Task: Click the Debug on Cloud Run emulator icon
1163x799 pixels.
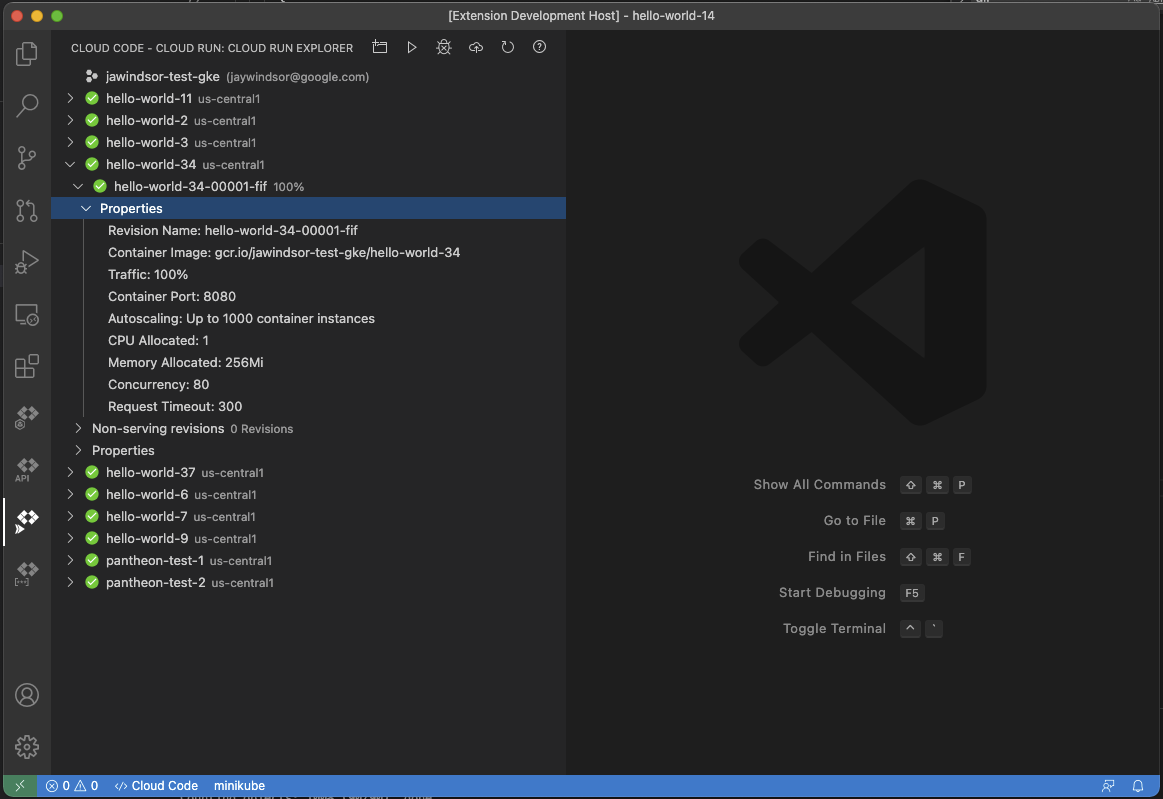Action: 444,47
